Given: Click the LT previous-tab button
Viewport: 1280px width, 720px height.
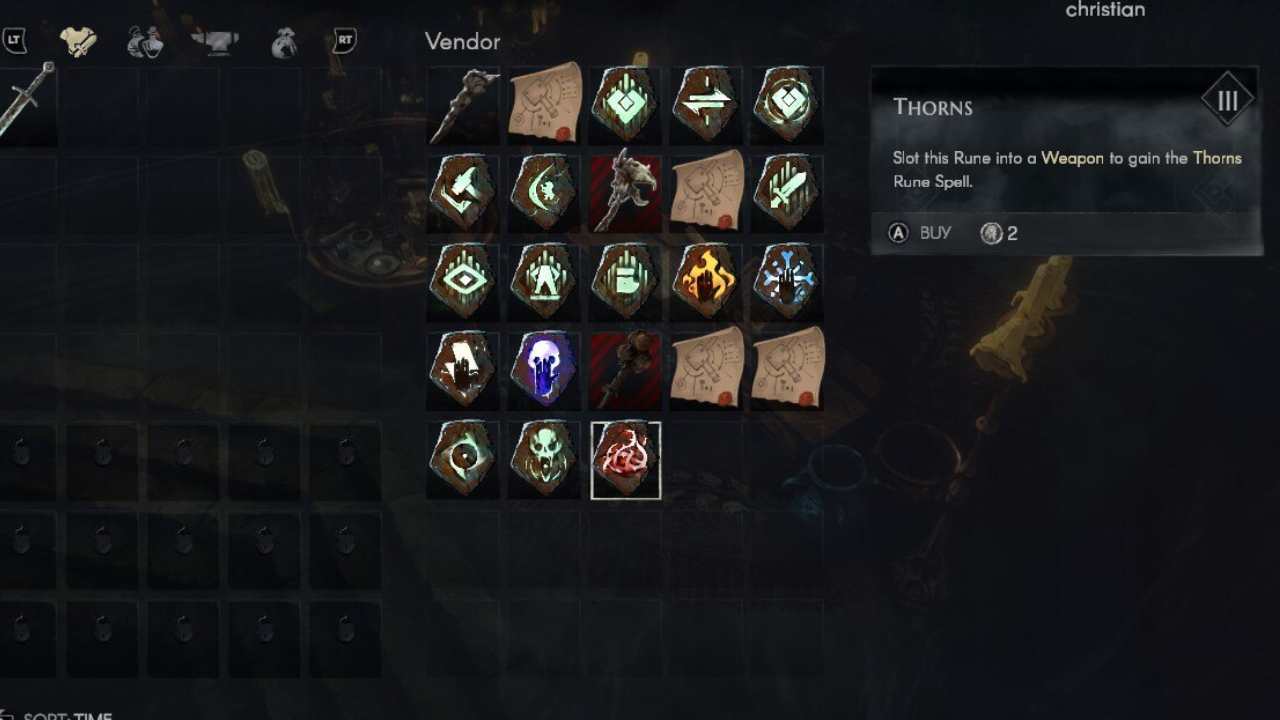Looking at the screenshot, I should click(14, 41).
